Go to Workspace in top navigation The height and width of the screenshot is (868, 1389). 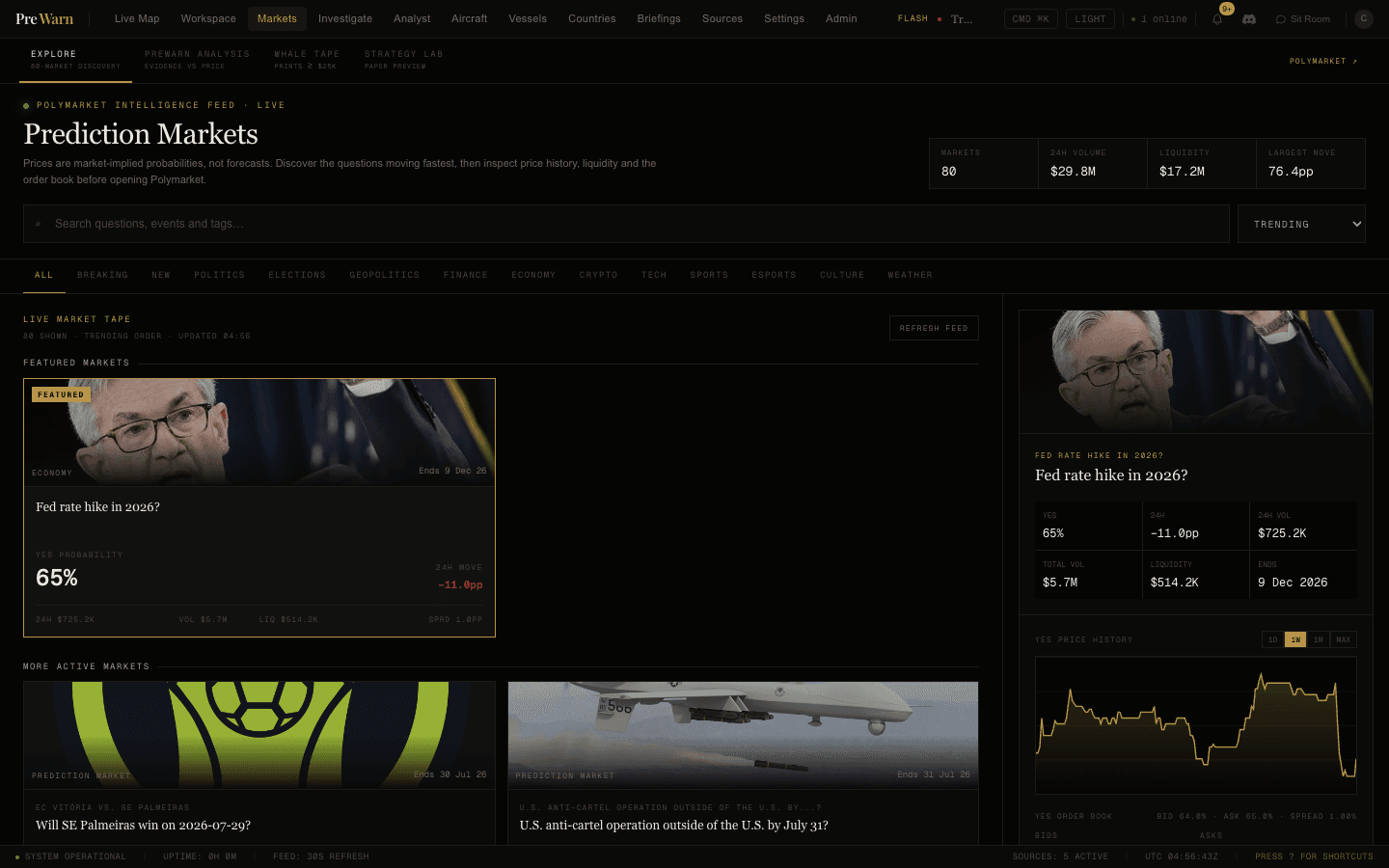point(208,18)
